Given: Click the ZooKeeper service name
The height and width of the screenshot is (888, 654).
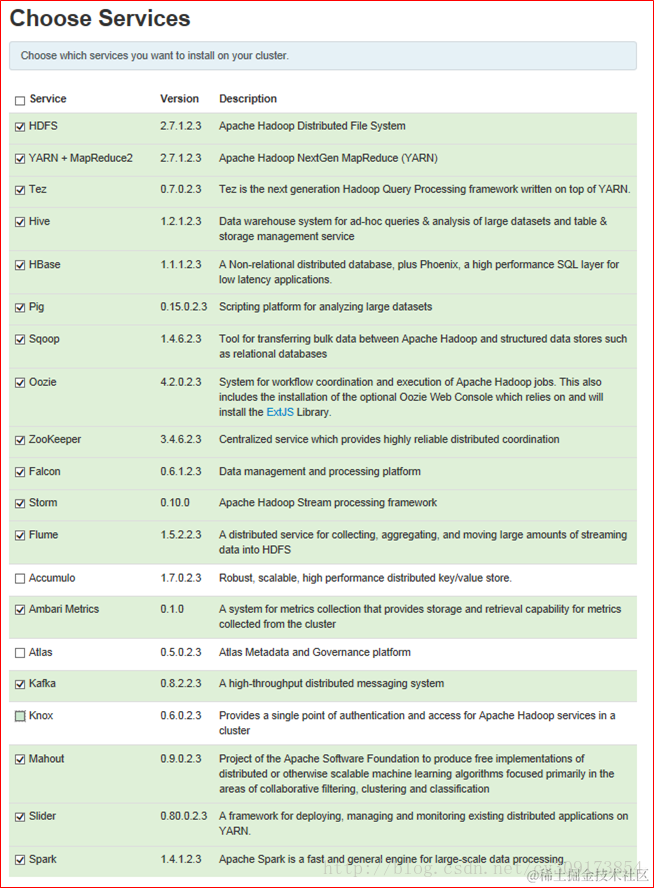Looking at the screenshot, I should [55, 439].
